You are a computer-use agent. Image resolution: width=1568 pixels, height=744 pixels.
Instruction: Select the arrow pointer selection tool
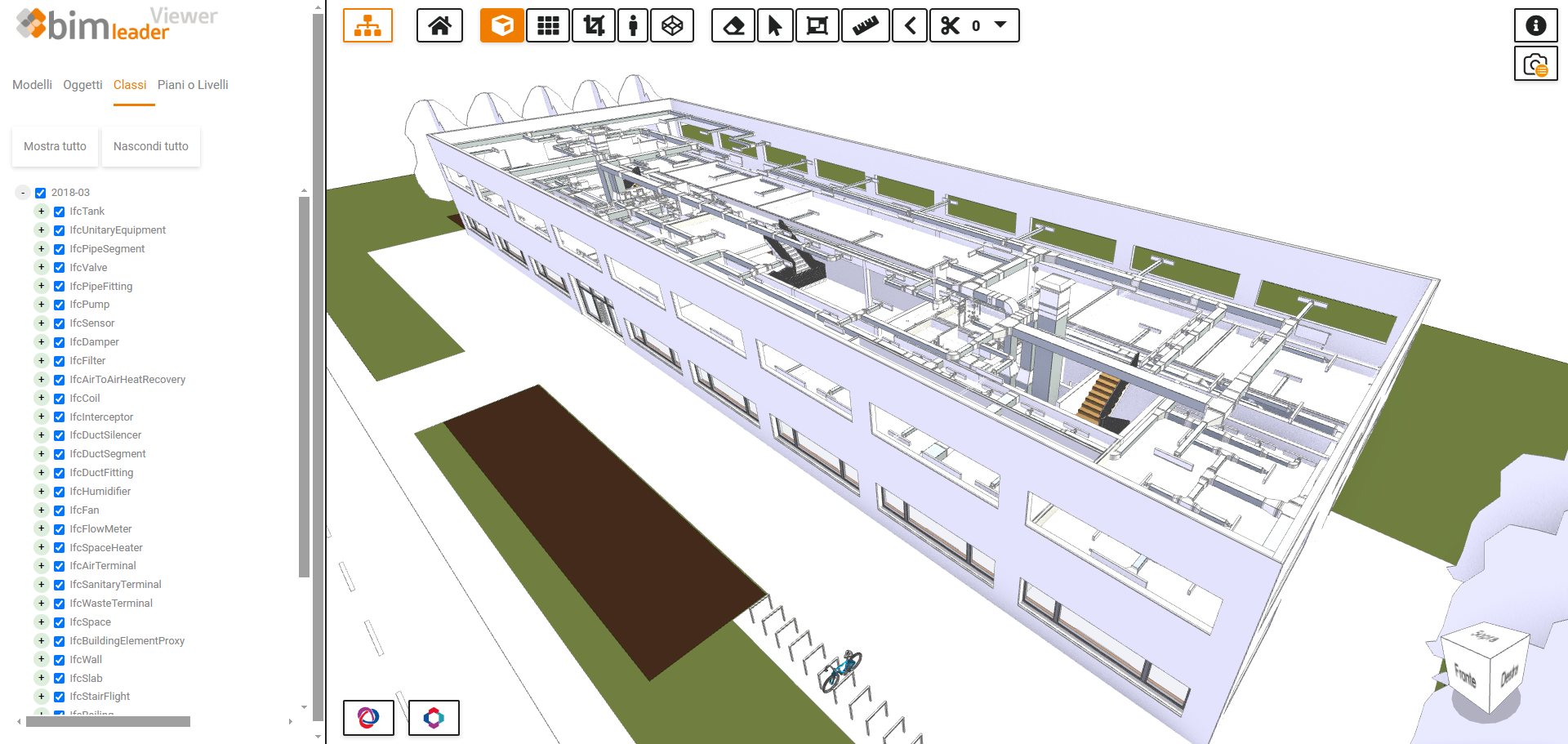point(775,26)
